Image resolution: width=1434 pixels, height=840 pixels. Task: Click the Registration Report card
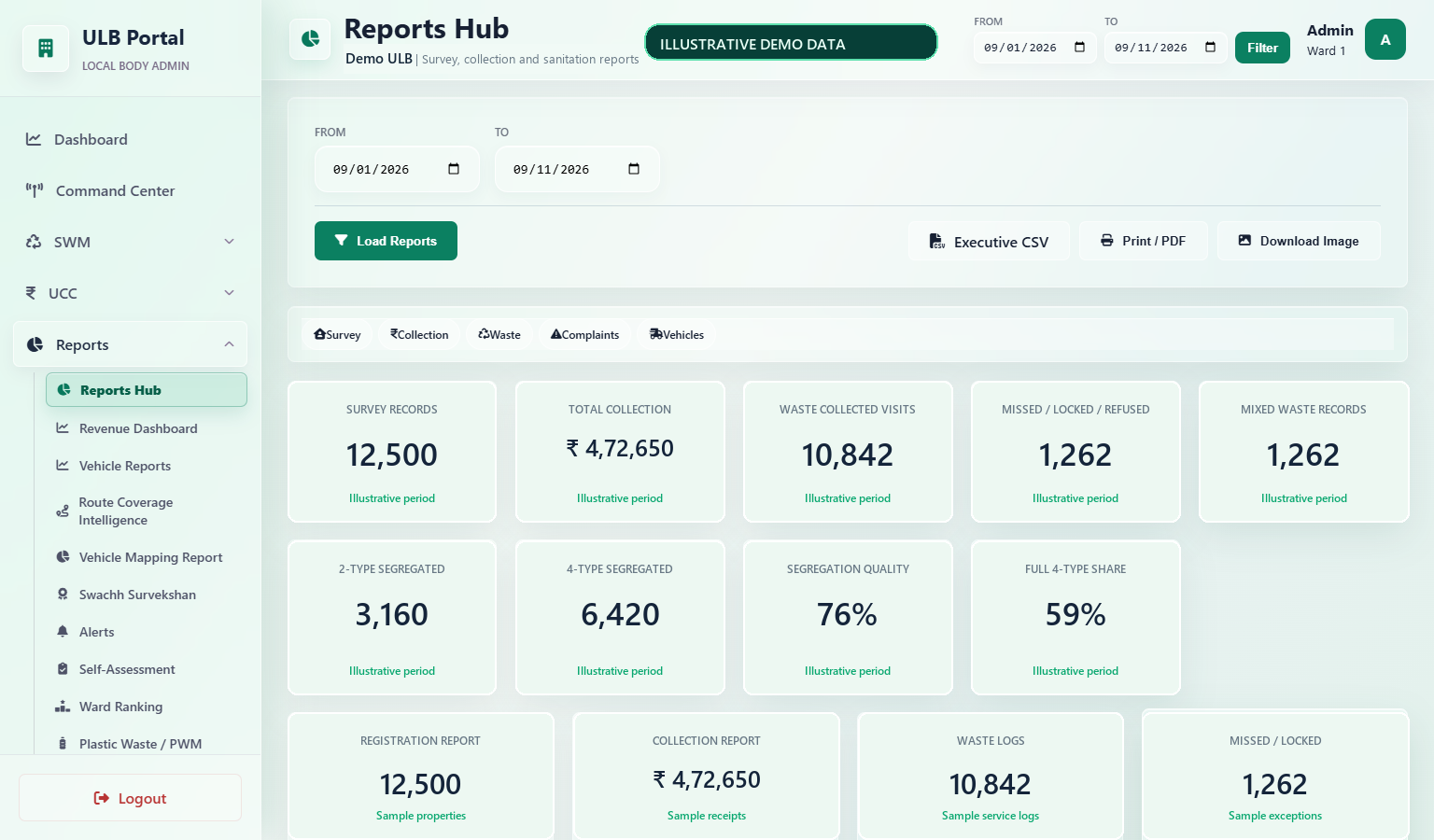(x=421, y=777)
